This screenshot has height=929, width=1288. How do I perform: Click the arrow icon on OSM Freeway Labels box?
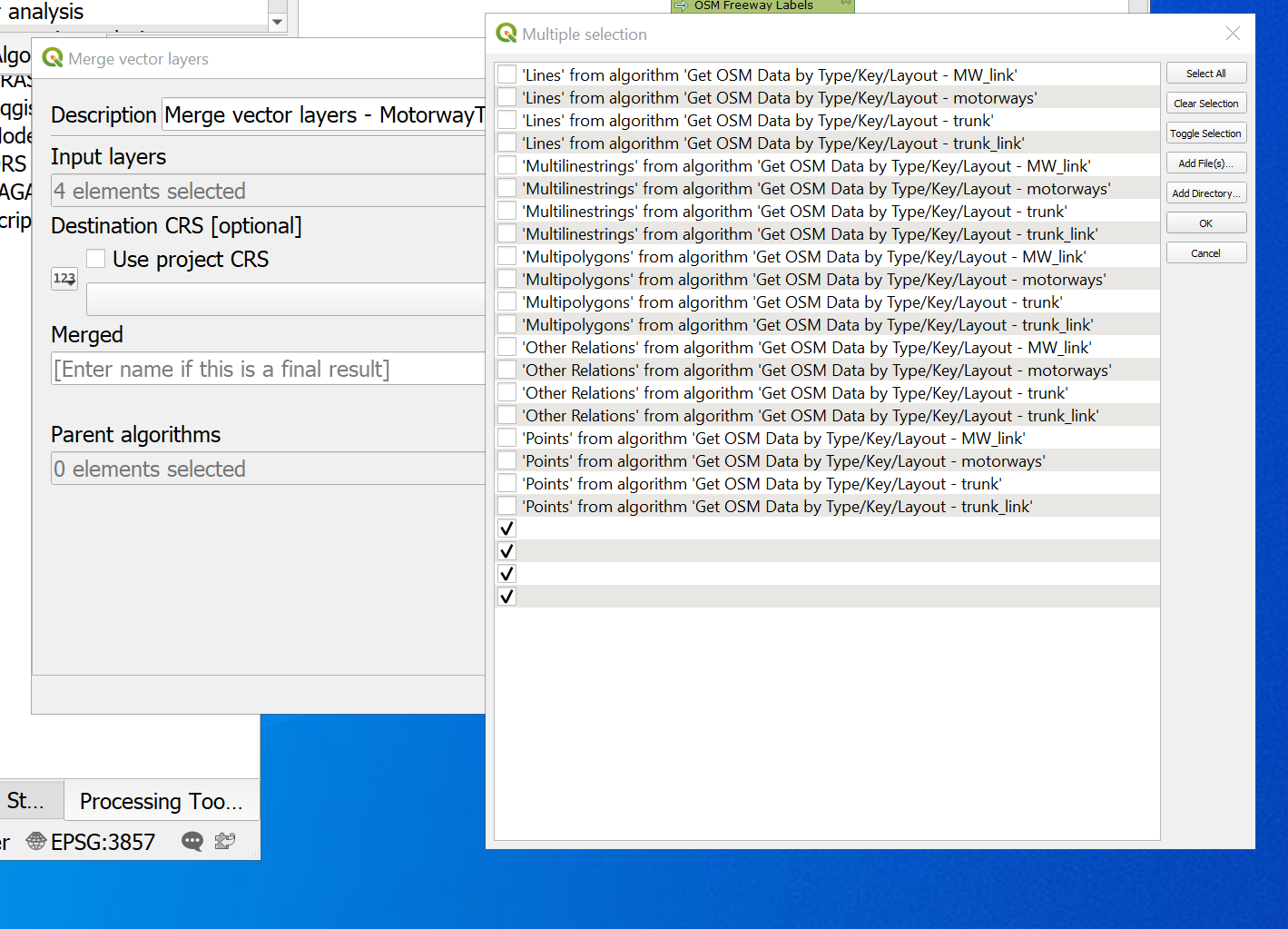coord(680,6)
